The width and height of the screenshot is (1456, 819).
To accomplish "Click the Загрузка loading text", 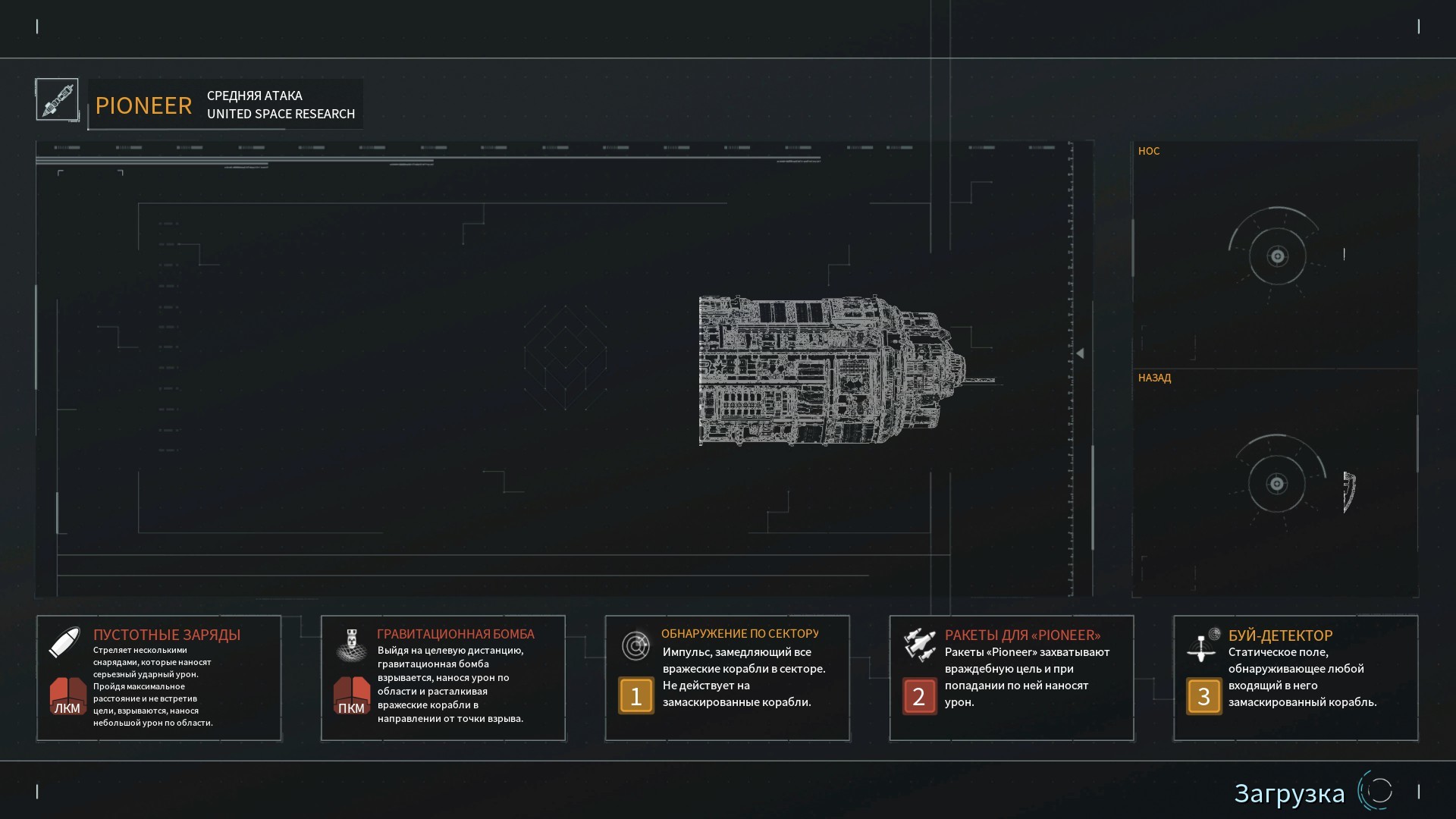I will (1289, 793).
